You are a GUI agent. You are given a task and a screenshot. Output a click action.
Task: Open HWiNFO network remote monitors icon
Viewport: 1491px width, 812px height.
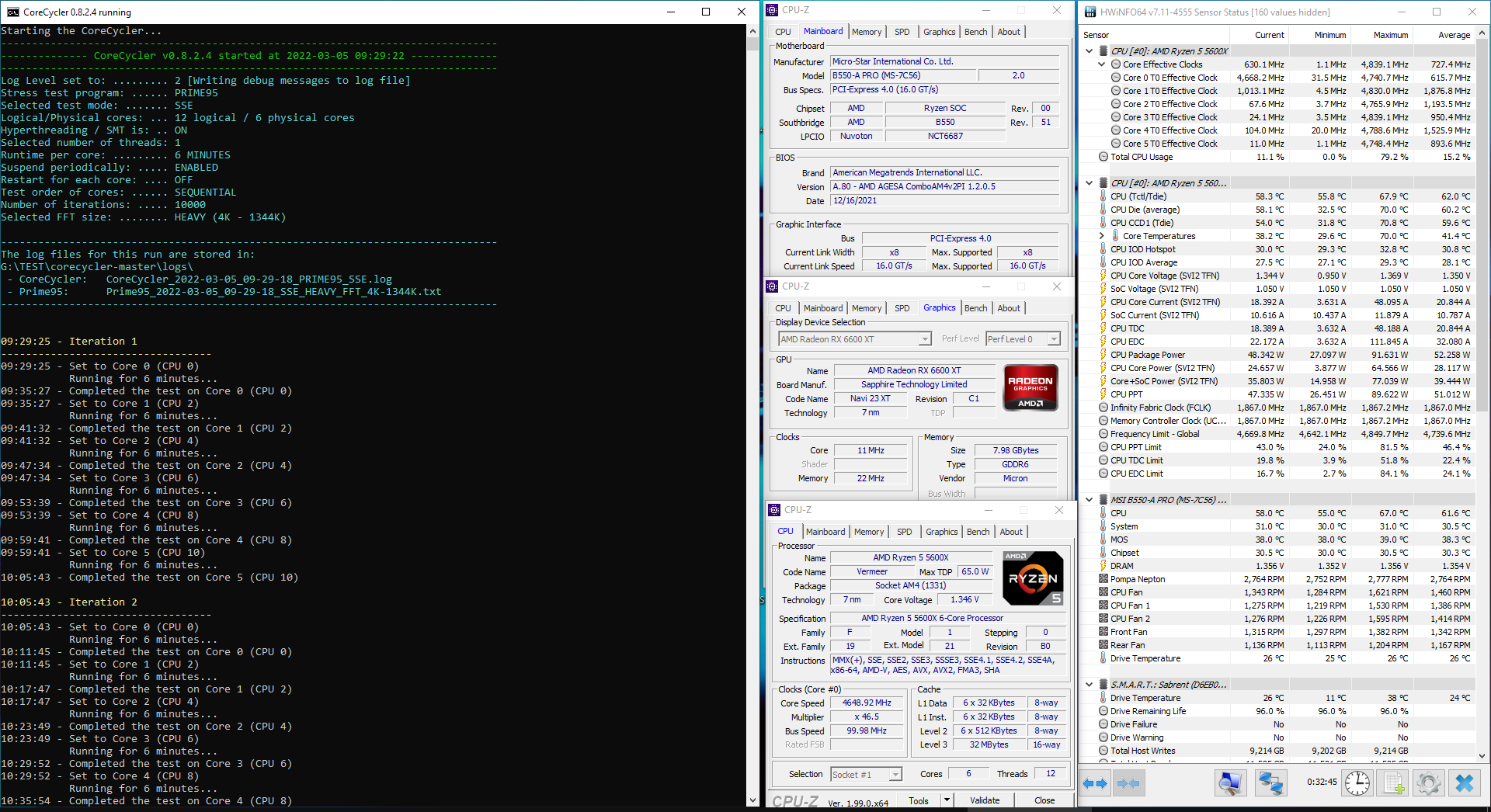(x=1270, y=783)
